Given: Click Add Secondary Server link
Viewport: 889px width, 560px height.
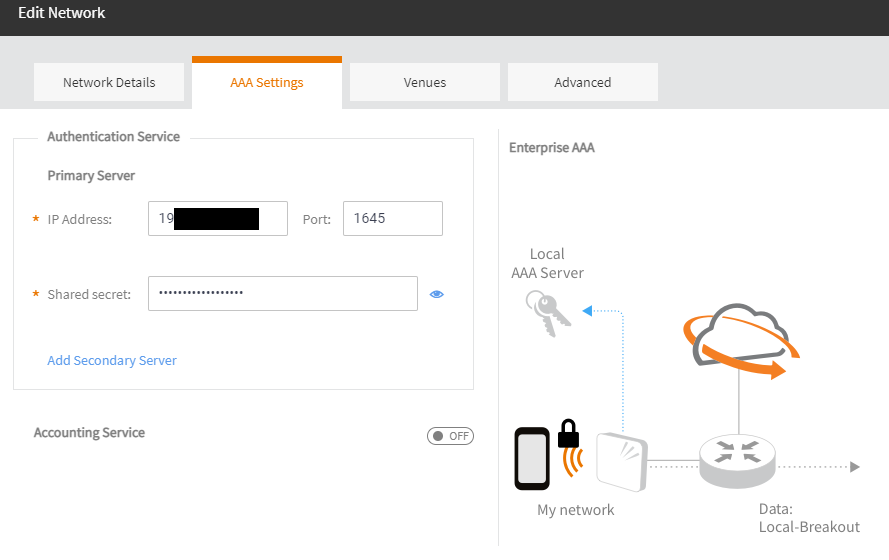Looking at the screenshot, I should (x=112, y=360).
